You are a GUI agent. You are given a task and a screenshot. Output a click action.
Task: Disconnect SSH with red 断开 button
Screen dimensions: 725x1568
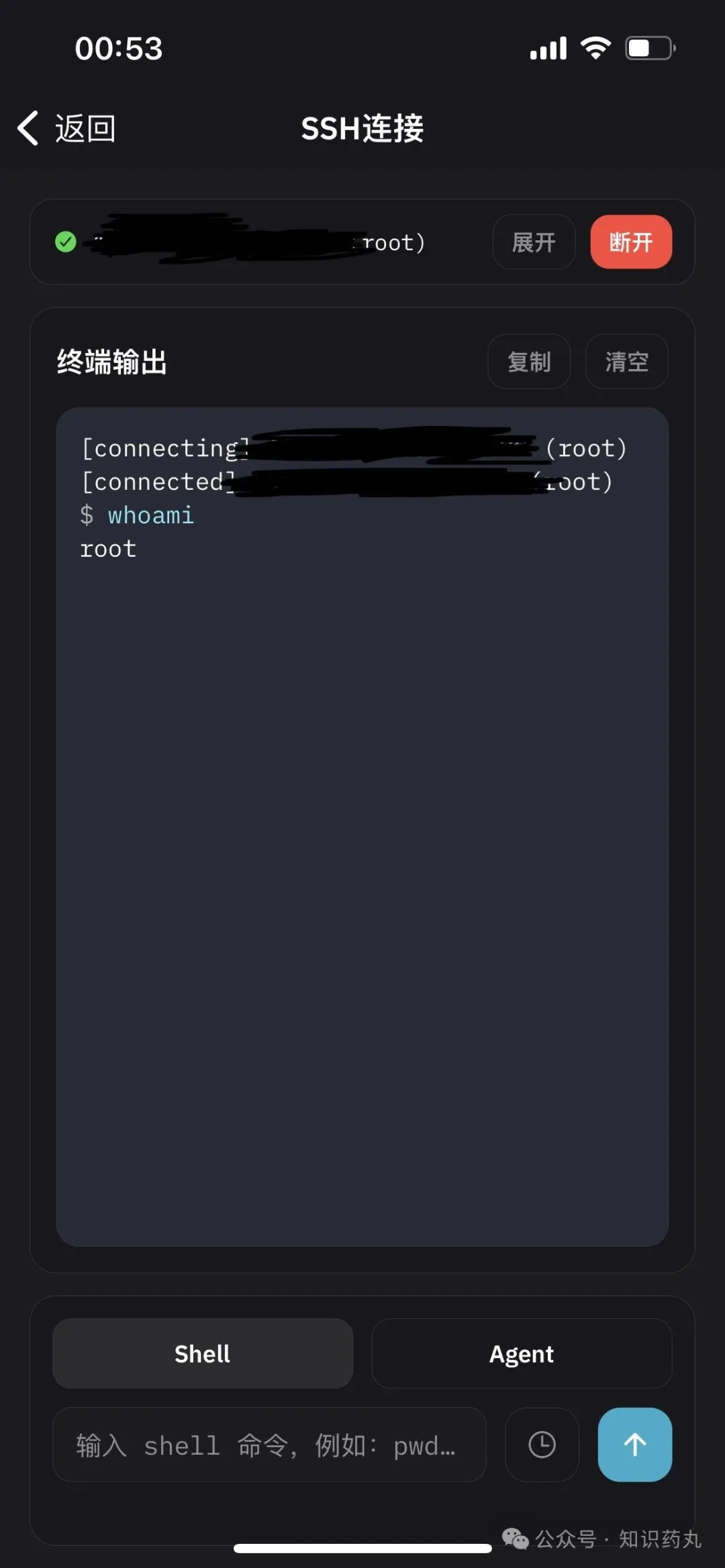[x=631, y=242]
